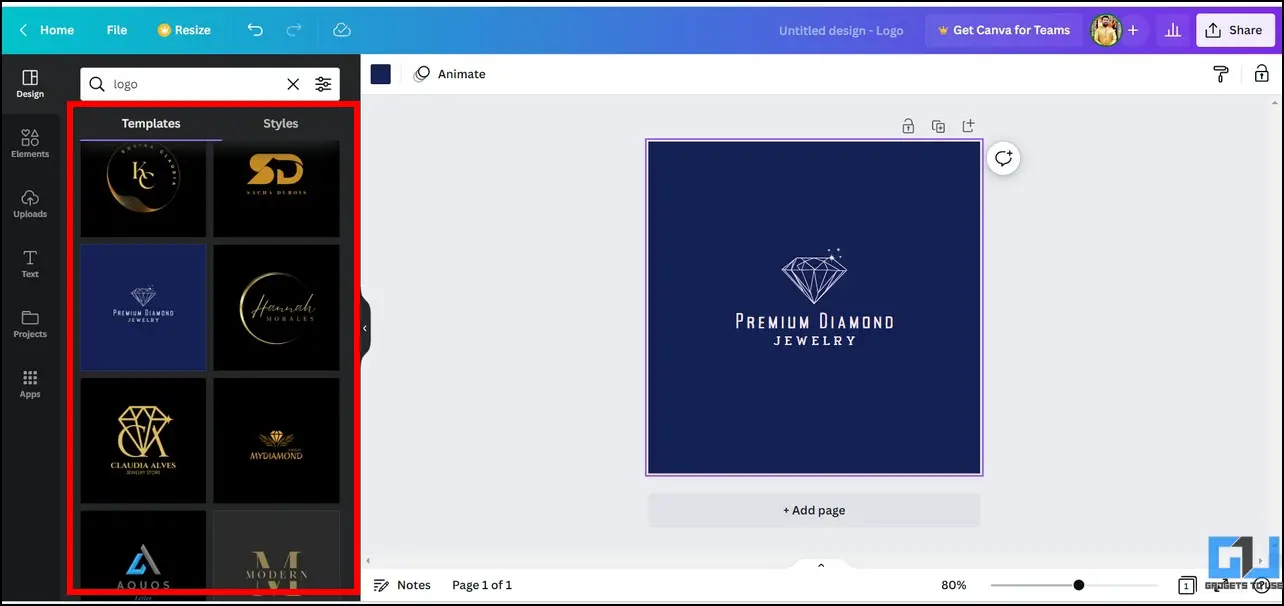
Task: Add a new page via icon above canvas
Action: pos(968,126)
